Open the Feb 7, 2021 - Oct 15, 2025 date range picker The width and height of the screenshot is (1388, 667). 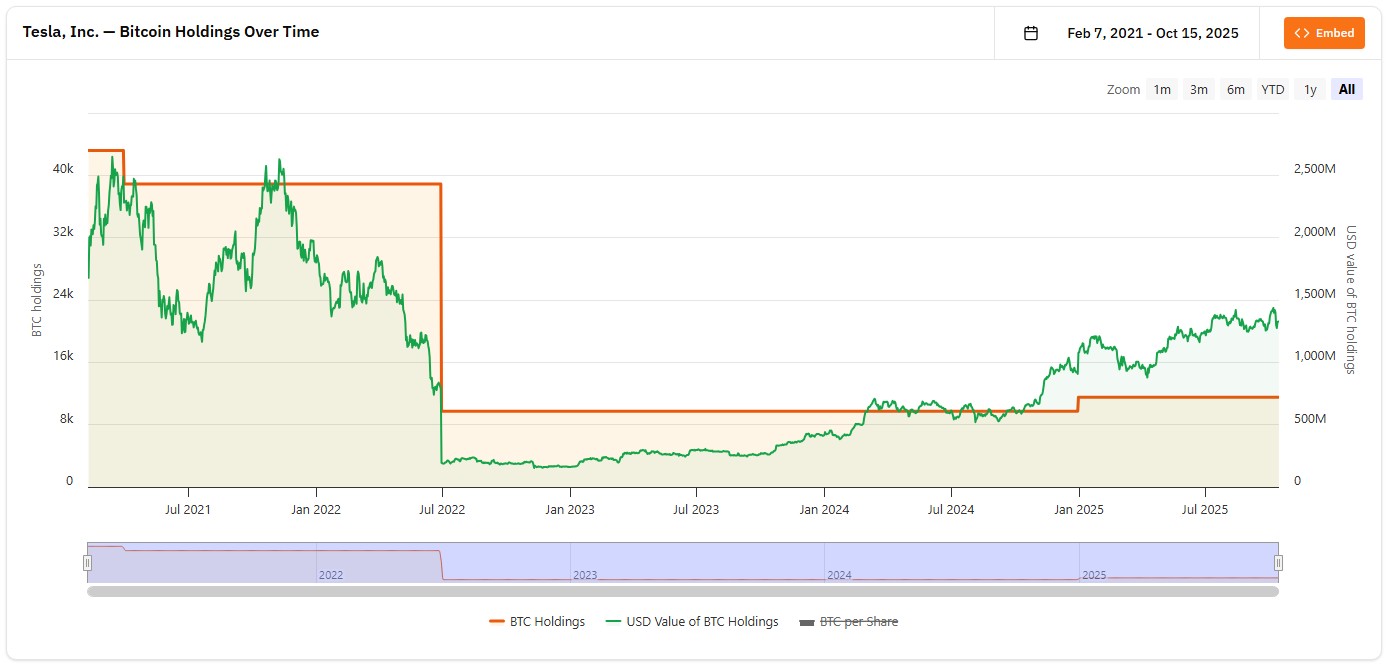click(x=1152, y=33)
